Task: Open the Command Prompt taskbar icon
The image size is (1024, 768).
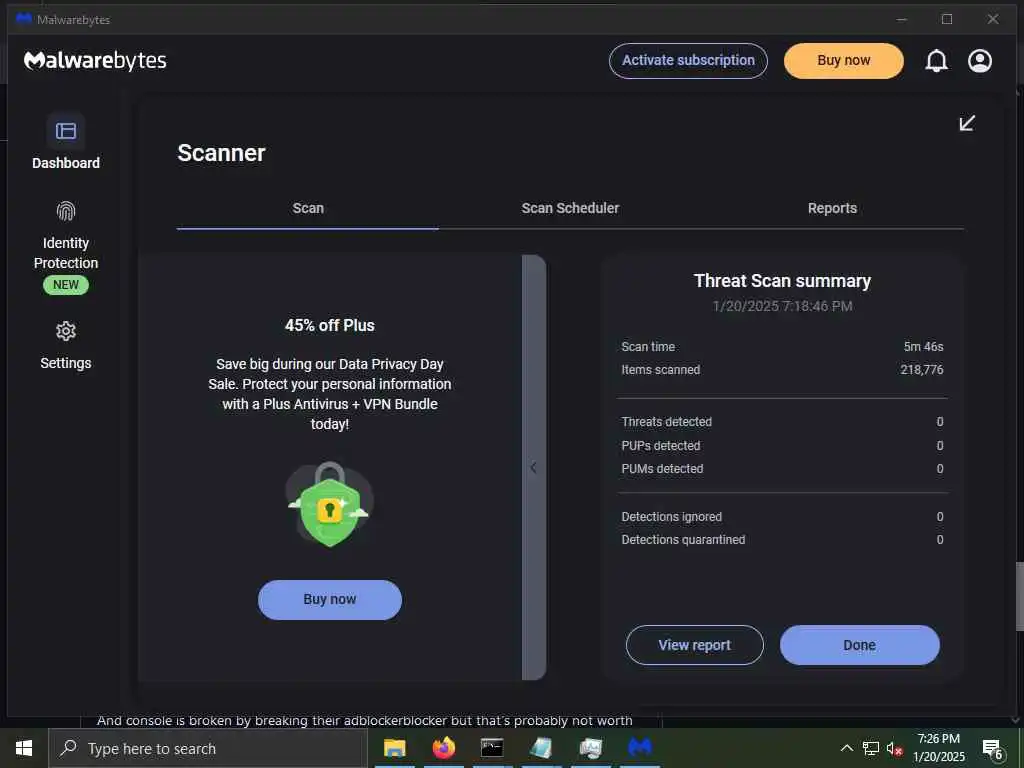Action: [x=492, y=748]
